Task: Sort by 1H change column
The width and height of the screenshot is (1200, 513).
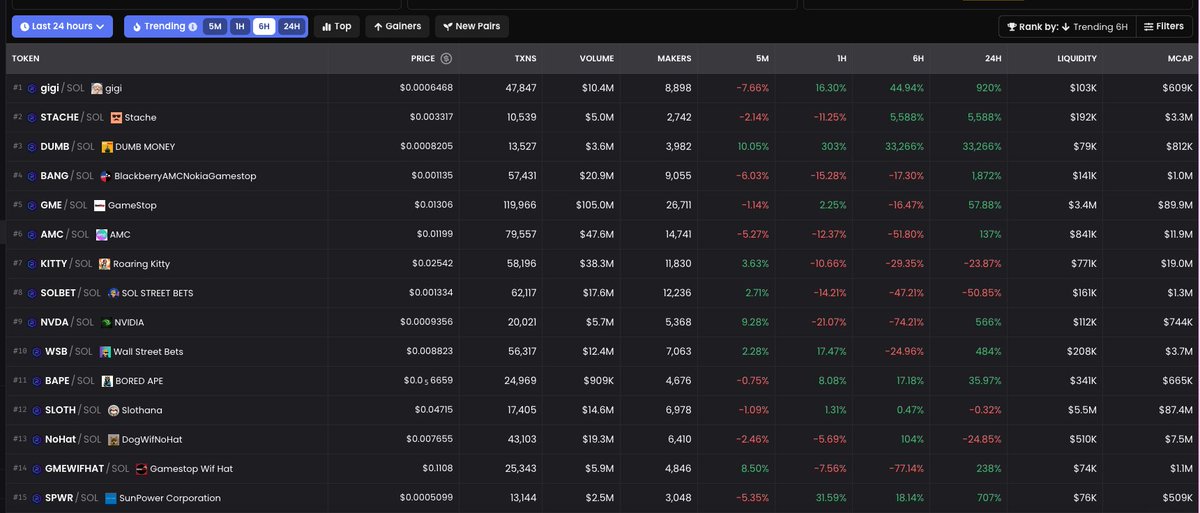Action: [x=839, y=59]
